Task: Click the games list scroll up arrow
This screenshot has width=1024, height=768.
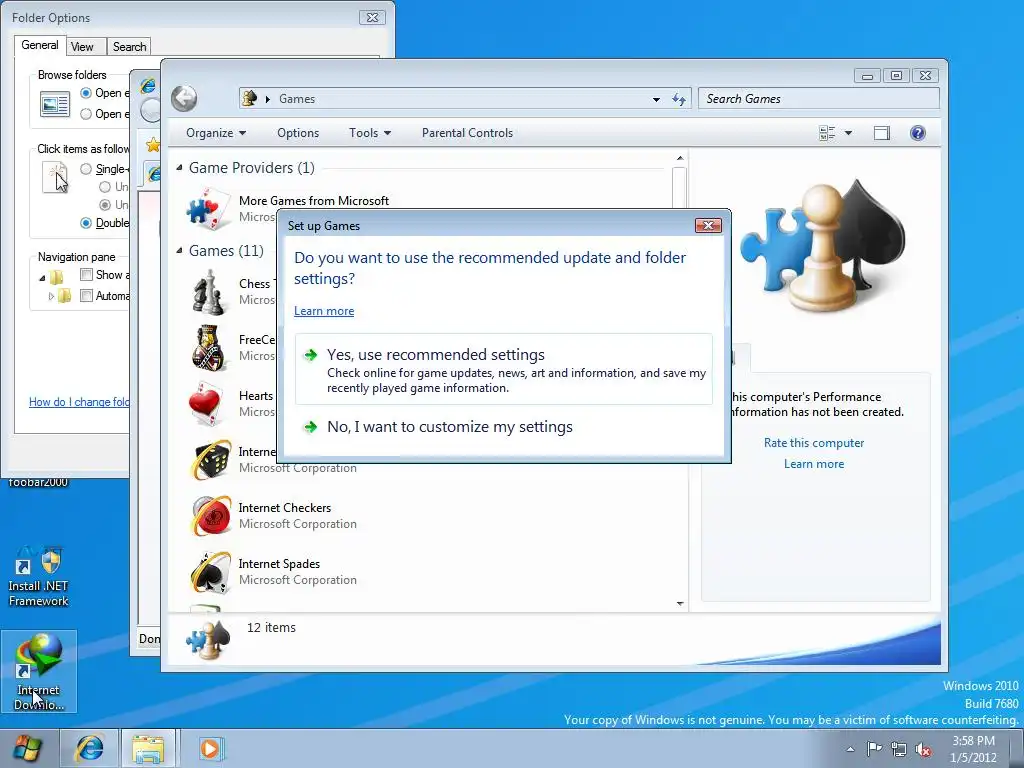Action: pos(680,158)
